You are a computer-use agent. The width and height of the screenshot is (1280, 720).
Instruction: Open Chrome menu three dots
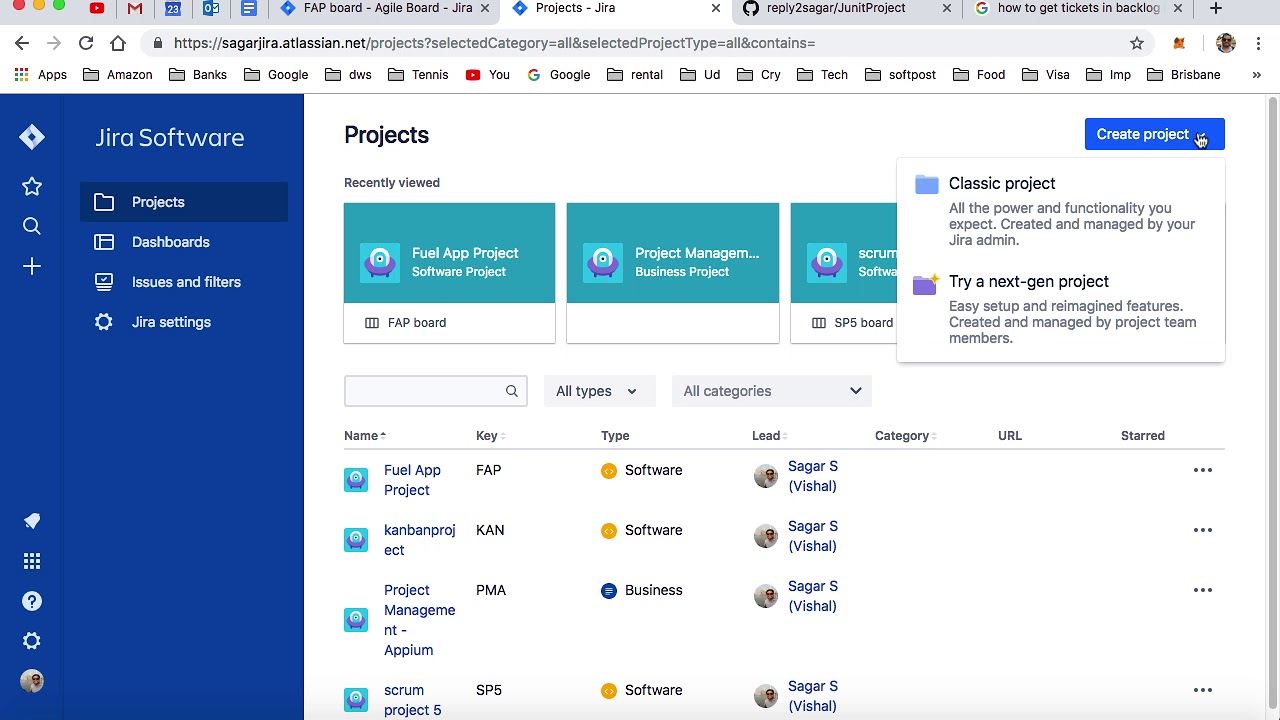pos(1259,43)
